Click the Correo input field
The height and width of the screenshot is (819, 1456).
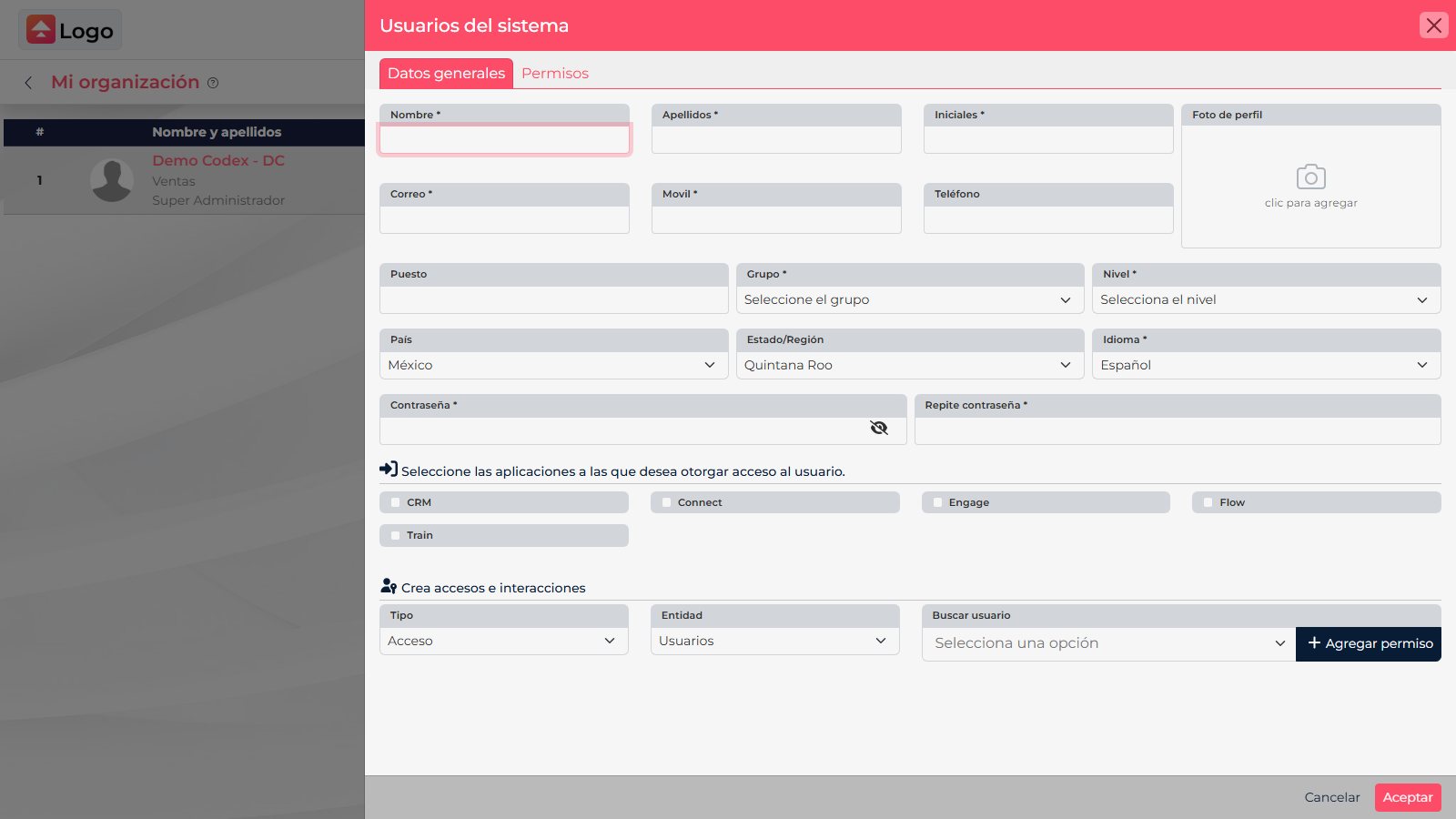[x=504, y=219]
